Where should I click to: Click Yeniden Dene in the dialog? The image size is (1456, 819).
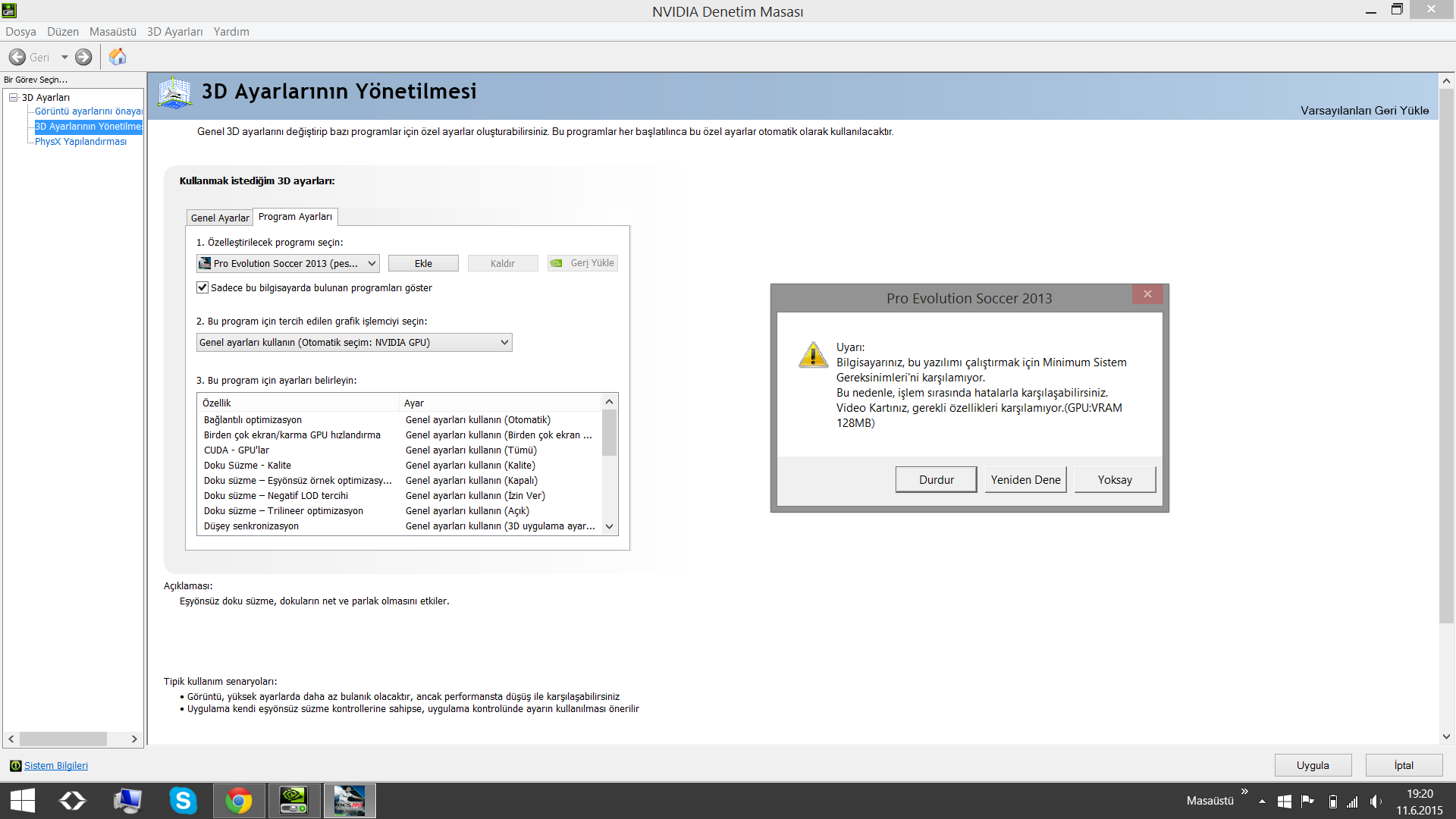click(x=1026, y=480)
